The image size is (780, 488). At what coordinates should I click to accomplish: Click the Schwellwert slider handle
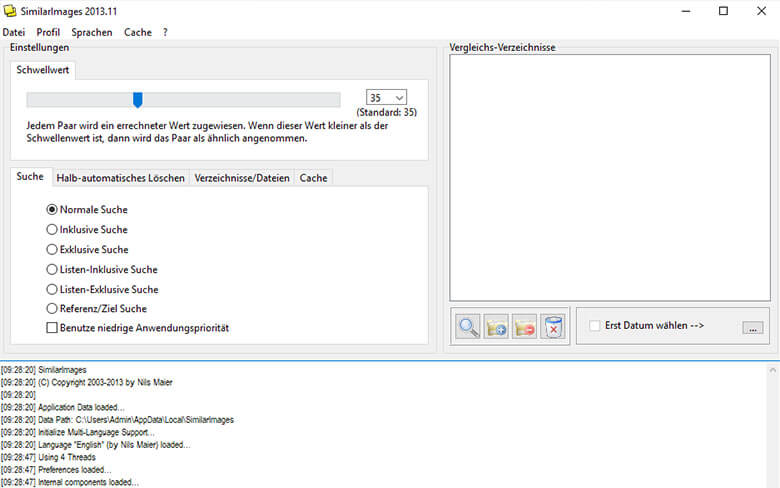[x=138, y=99]
